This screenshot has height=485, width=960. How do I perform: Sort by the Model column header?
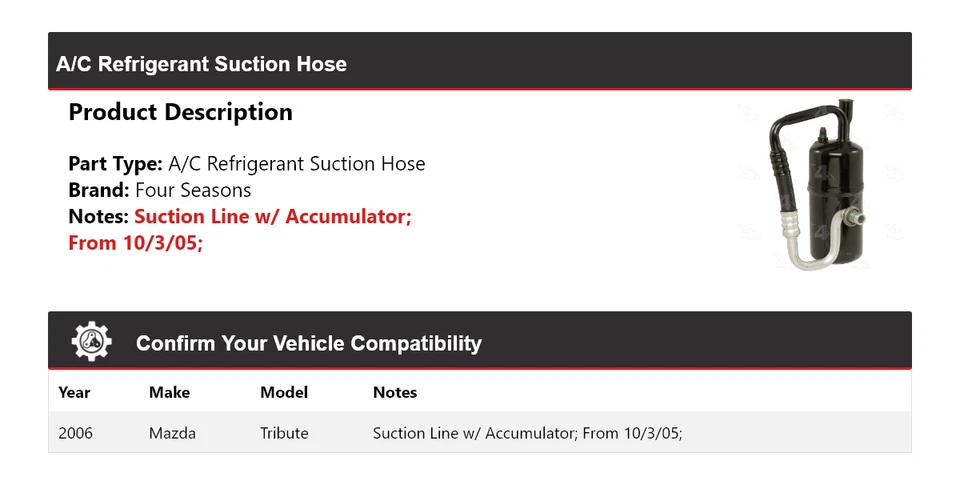(x=284, y=392)
